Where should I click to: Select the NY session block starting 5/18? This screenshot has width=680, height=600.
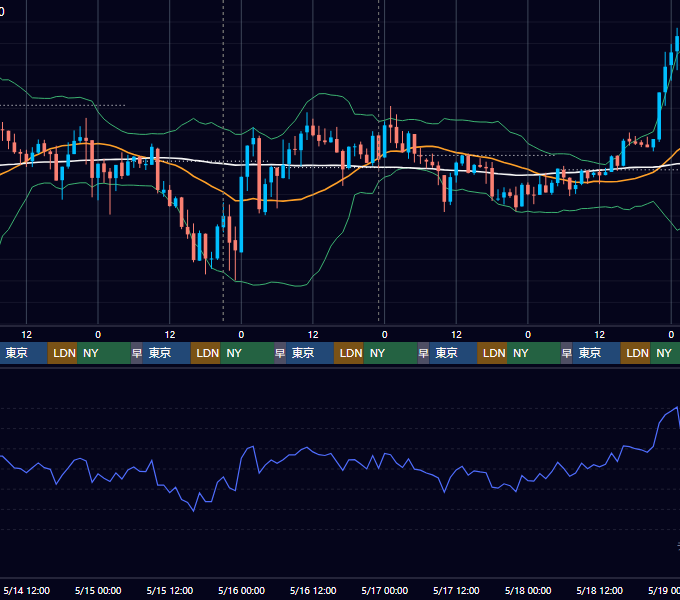pos(665,353)
